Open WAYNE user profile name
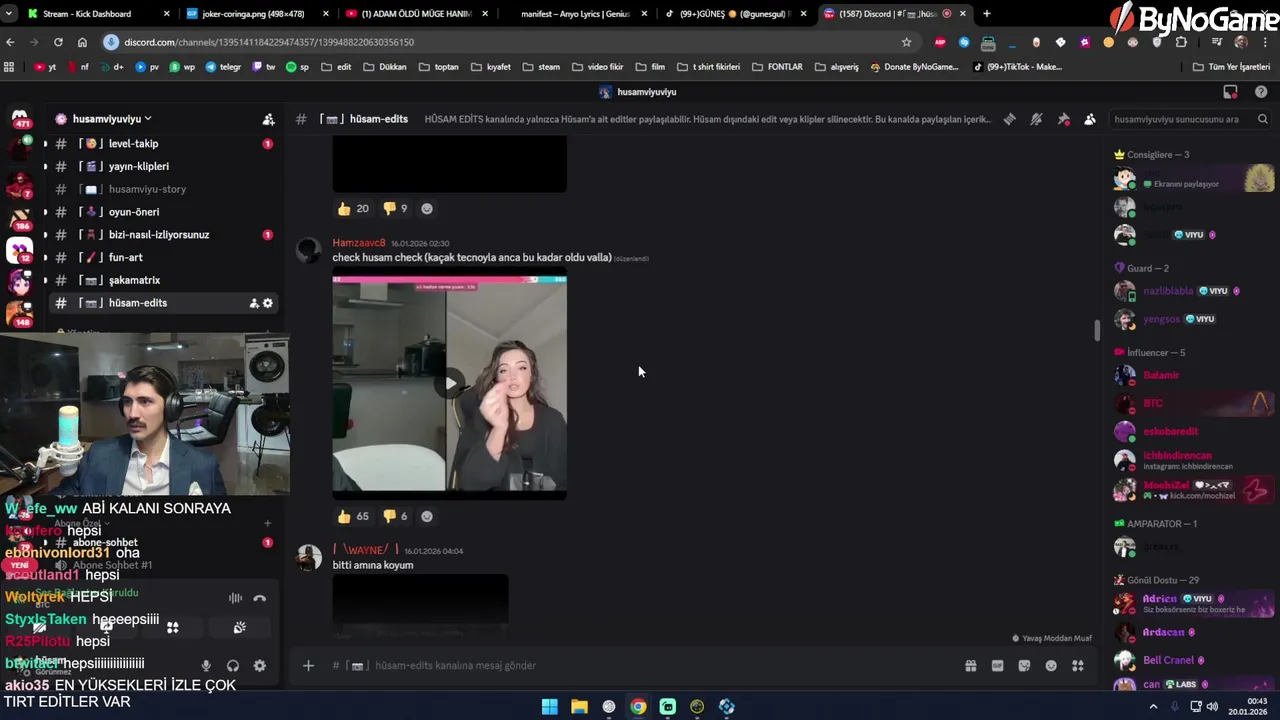1280x720 pixels. [365, 550]
